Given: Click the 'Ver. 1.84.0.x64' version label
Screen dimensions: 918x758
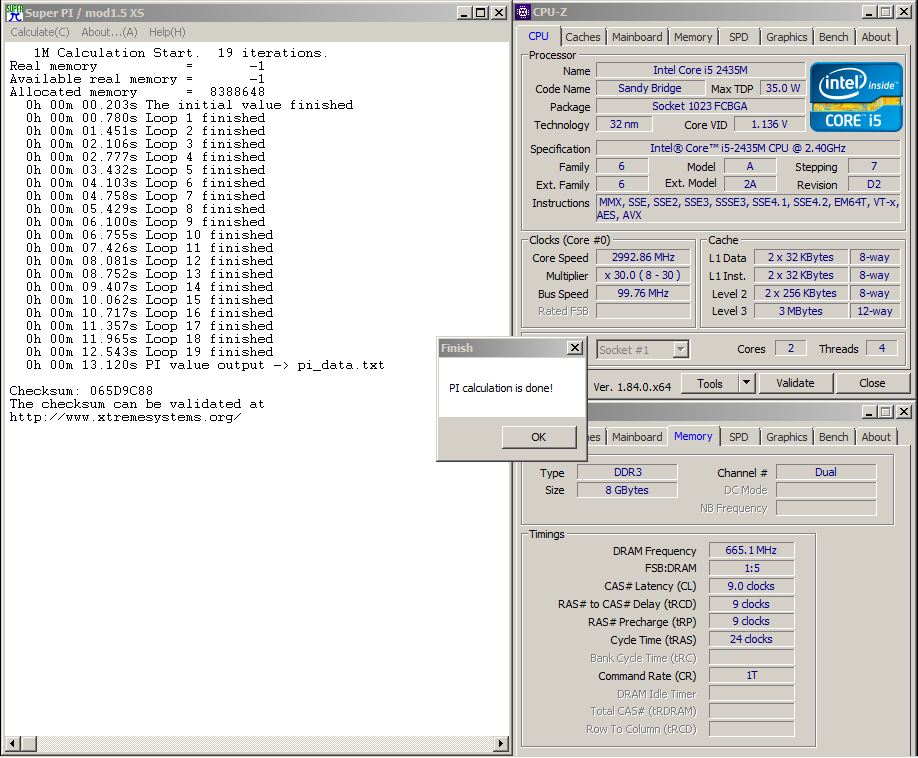Looking at the screenshot, I should [x=632, y=387].
